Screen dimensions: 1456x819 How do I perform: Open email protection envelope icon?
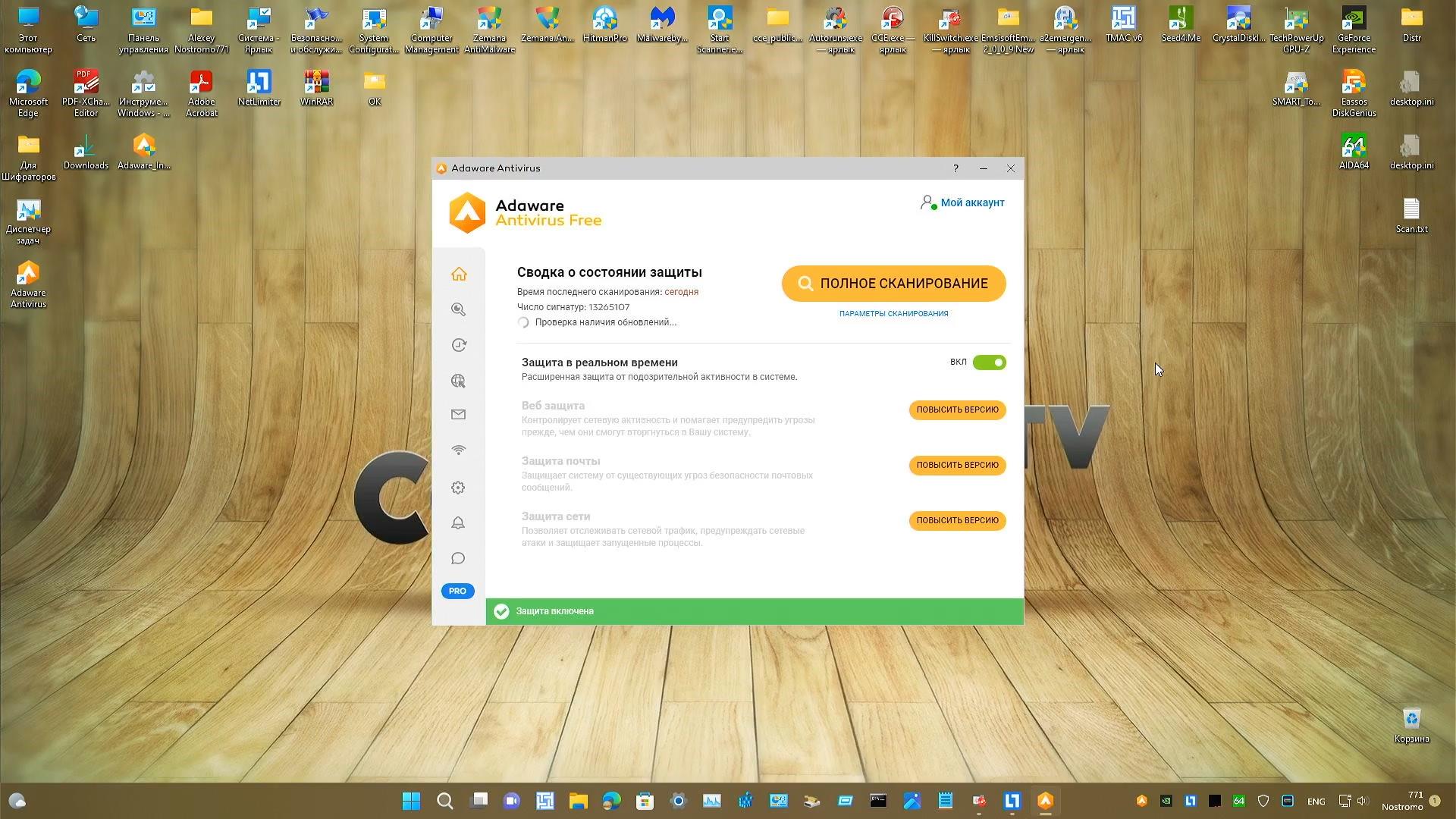point(458,415)
